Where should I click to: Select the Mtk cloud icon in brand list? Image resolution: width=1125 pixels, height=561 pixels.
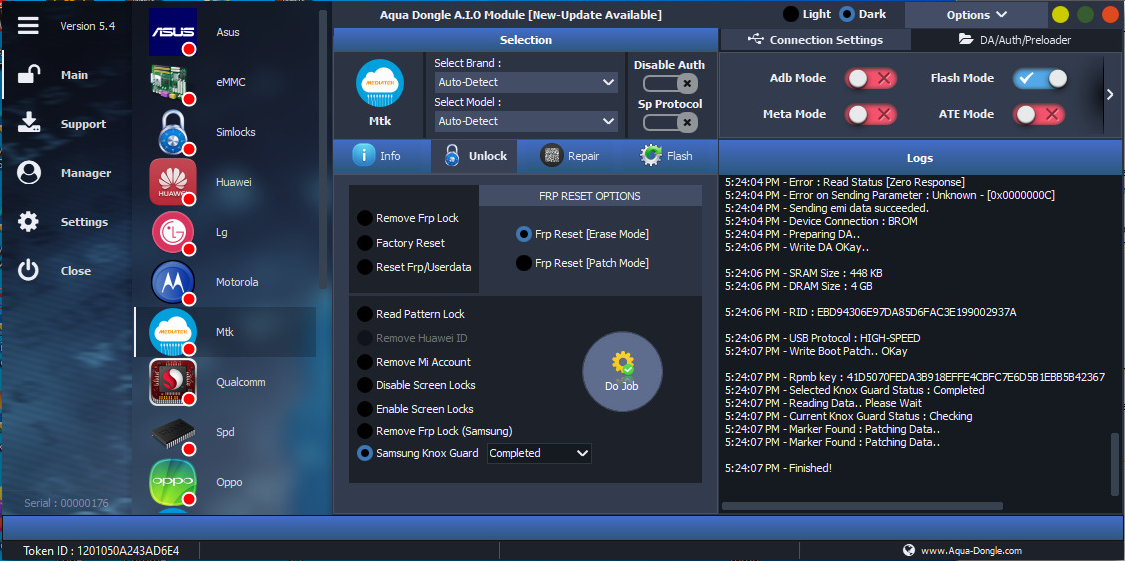pyautogui.click(x=173, y=332)
